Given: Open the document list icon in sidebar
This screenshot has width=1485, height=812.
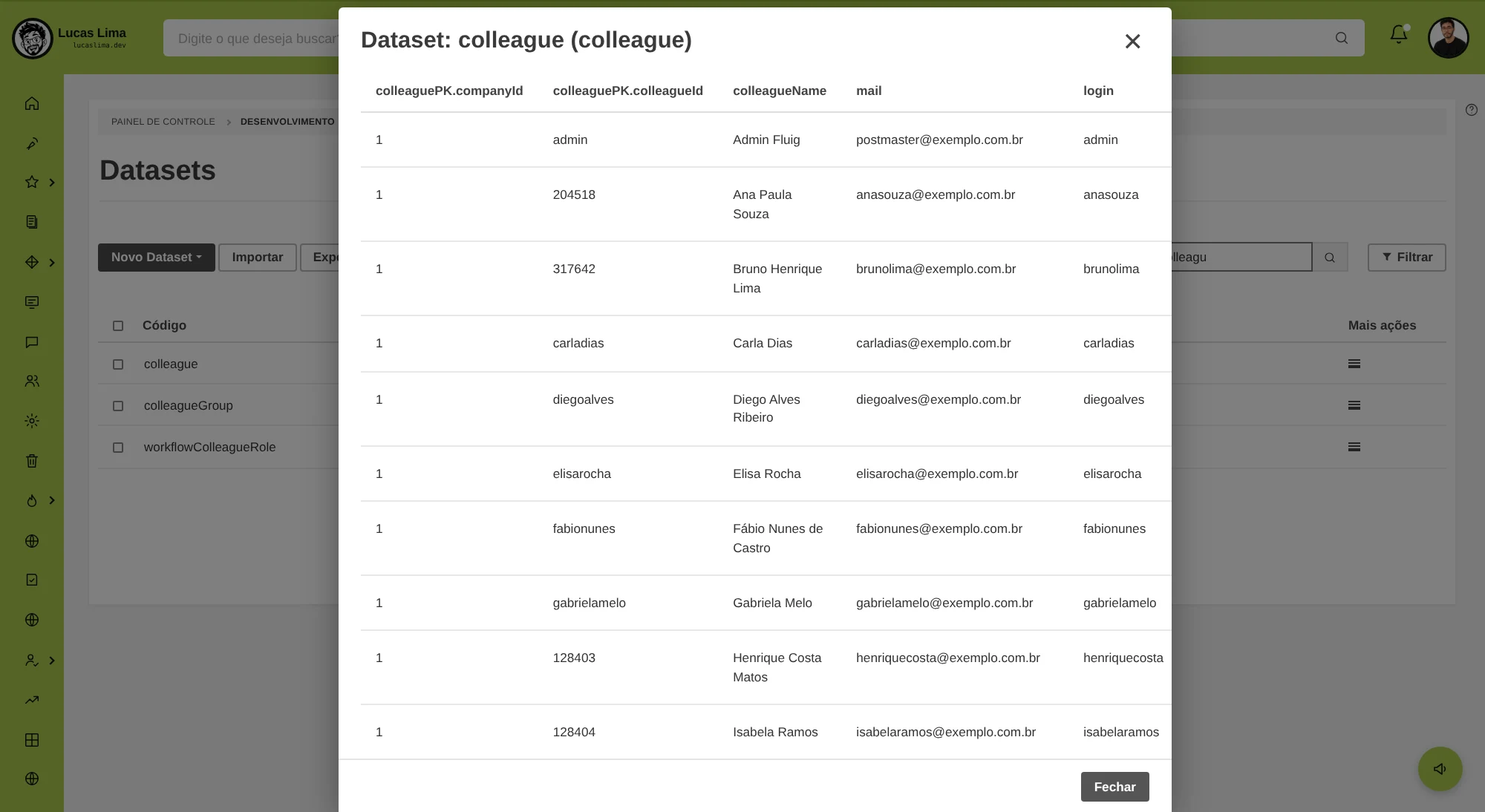Looking at the screenshot, I should coord(32,222).
